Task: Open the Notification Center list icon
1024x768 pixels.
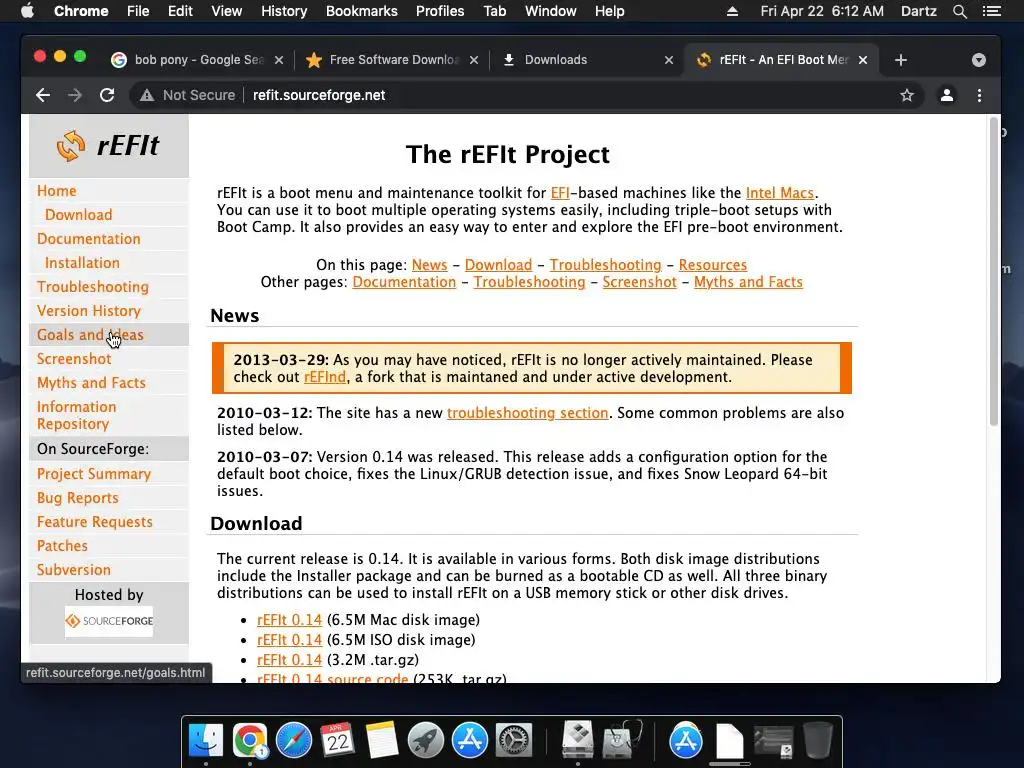Action: pos(991,11)
